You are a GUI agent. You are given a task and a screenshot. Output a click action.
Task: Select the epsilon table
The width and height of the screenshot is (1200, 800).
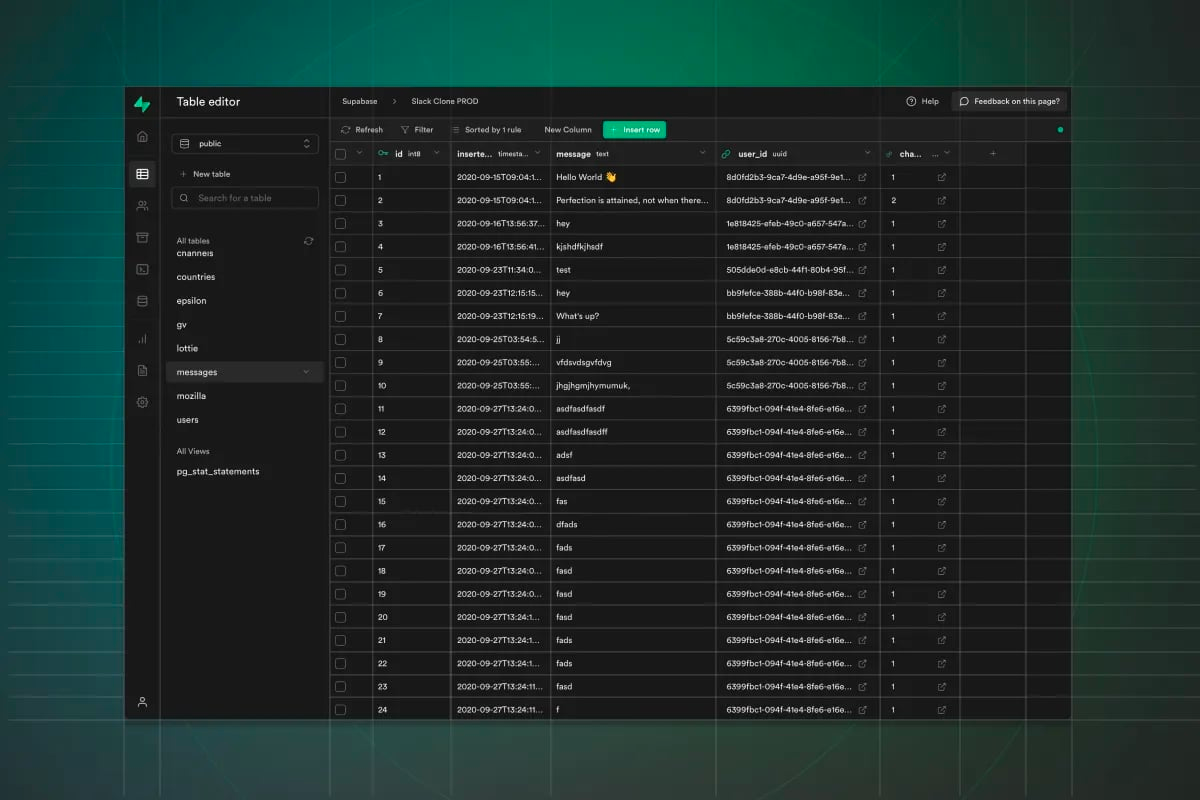coord(192,301)
